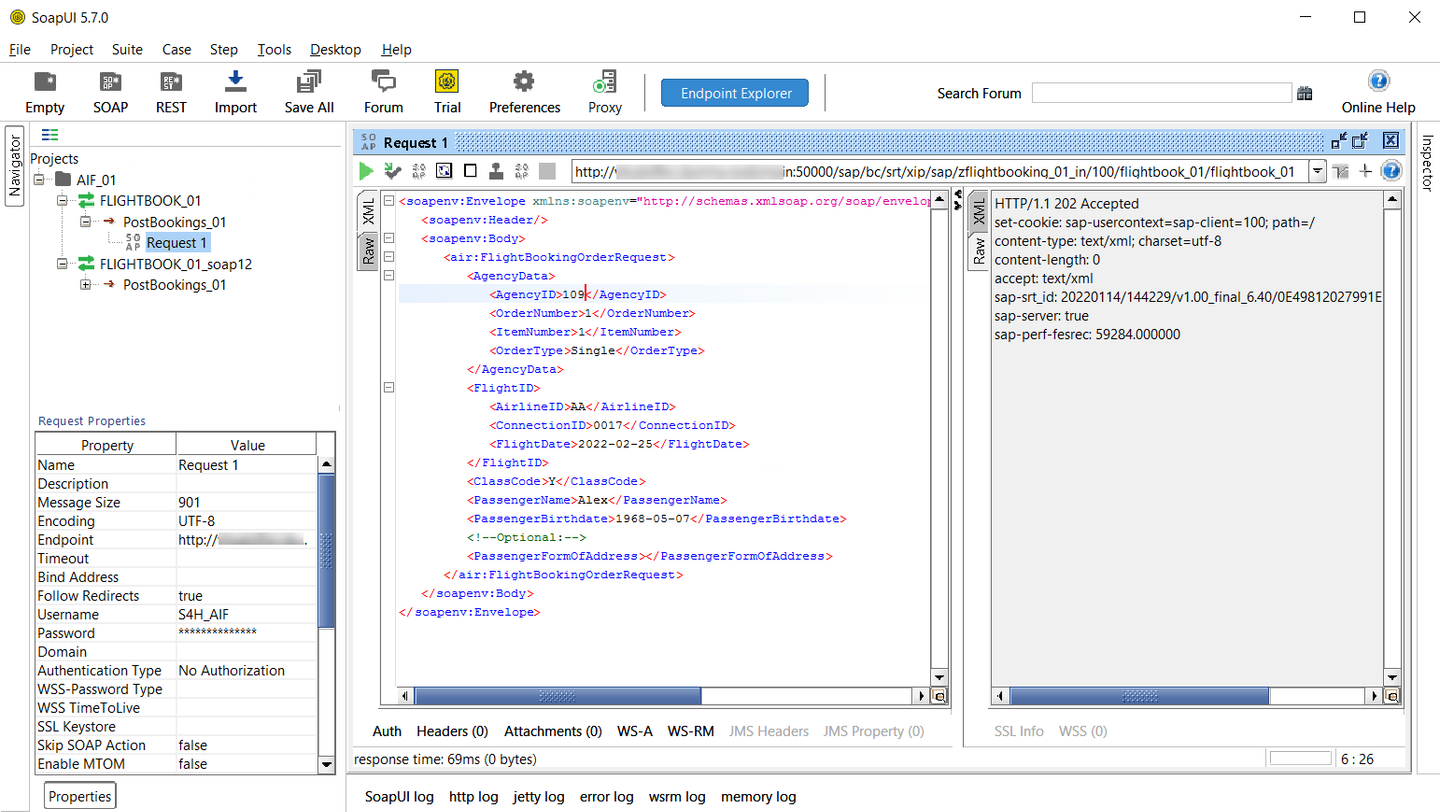Open the Suite menu

click(x=127, y=49)
